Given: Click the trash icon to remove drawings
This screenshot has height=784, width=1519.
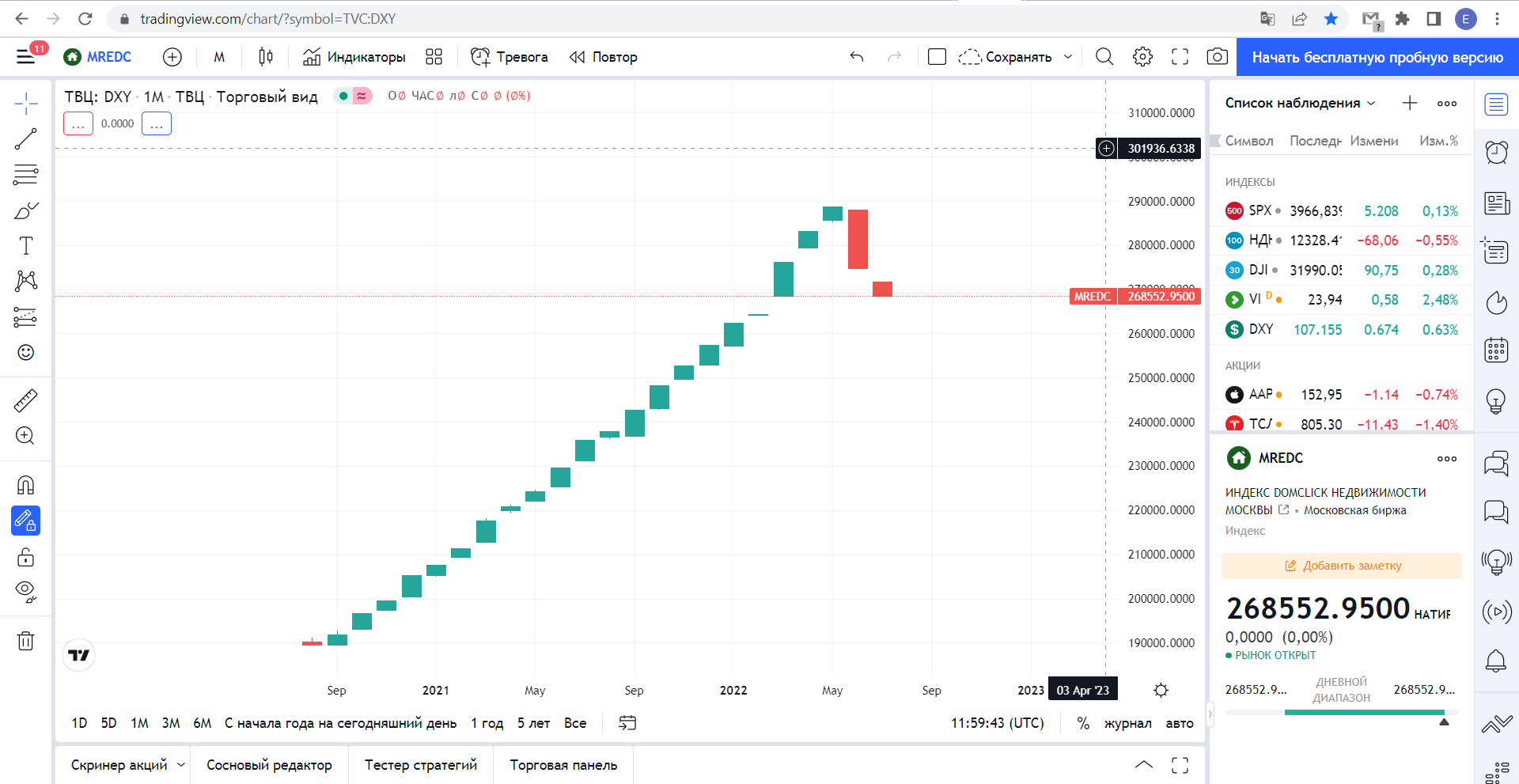Looking at the screenshot, I should click(x=26, y=640).
